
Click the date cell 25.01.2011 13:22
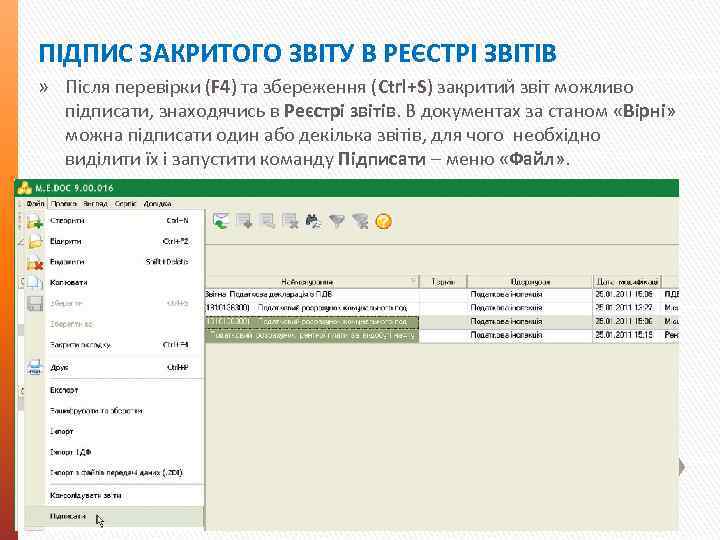coord(624,308)
